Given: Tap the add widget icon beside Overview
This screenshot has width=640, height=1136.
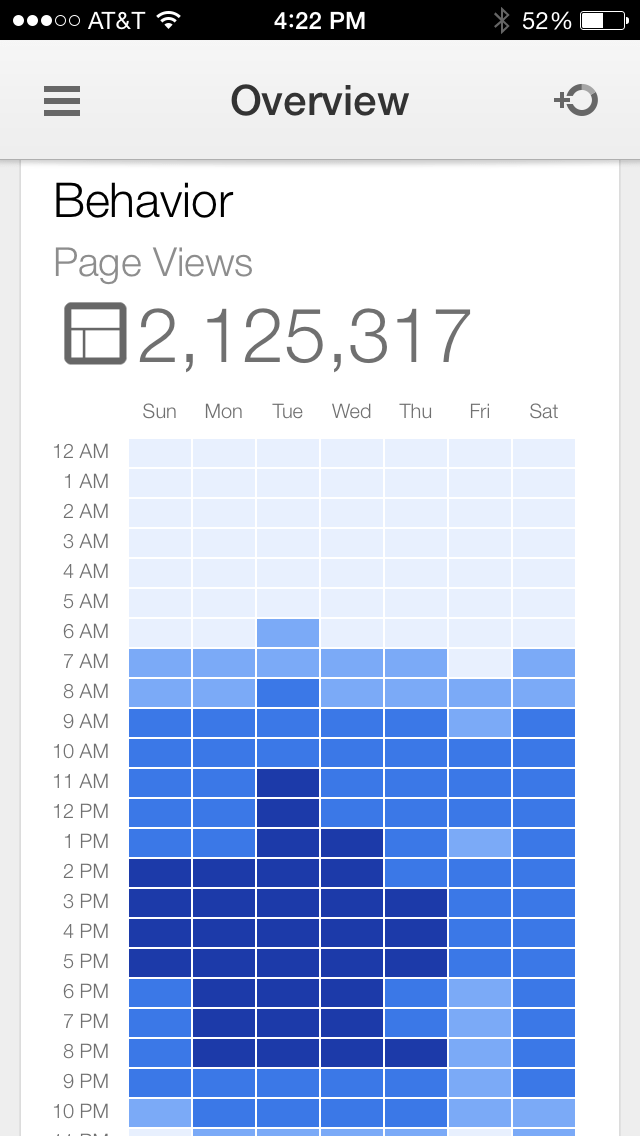Looking at the screenshot, I should [x=576, y=100].
